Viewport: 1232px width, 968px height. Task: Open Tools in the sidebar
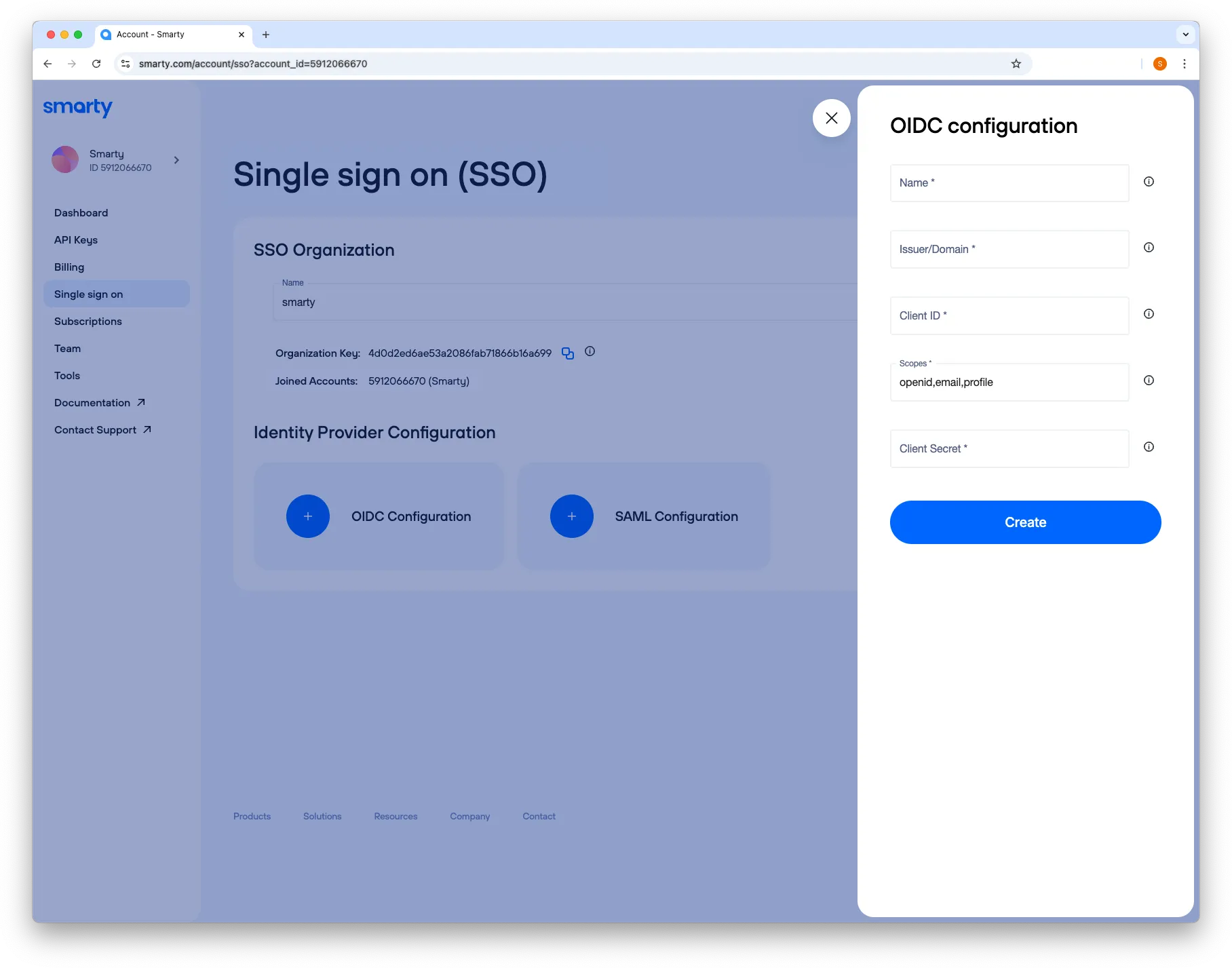[67, 376]
